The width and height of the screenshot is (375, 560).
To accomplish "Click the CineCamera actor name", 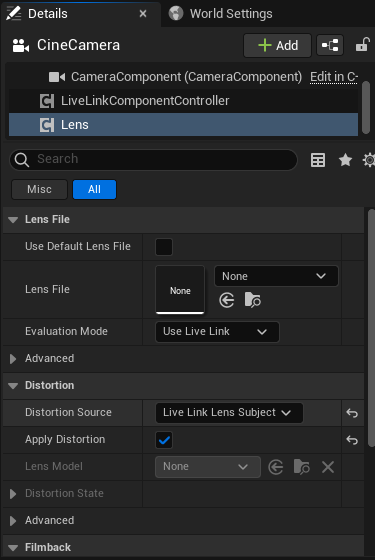I will tap(79, 45).
